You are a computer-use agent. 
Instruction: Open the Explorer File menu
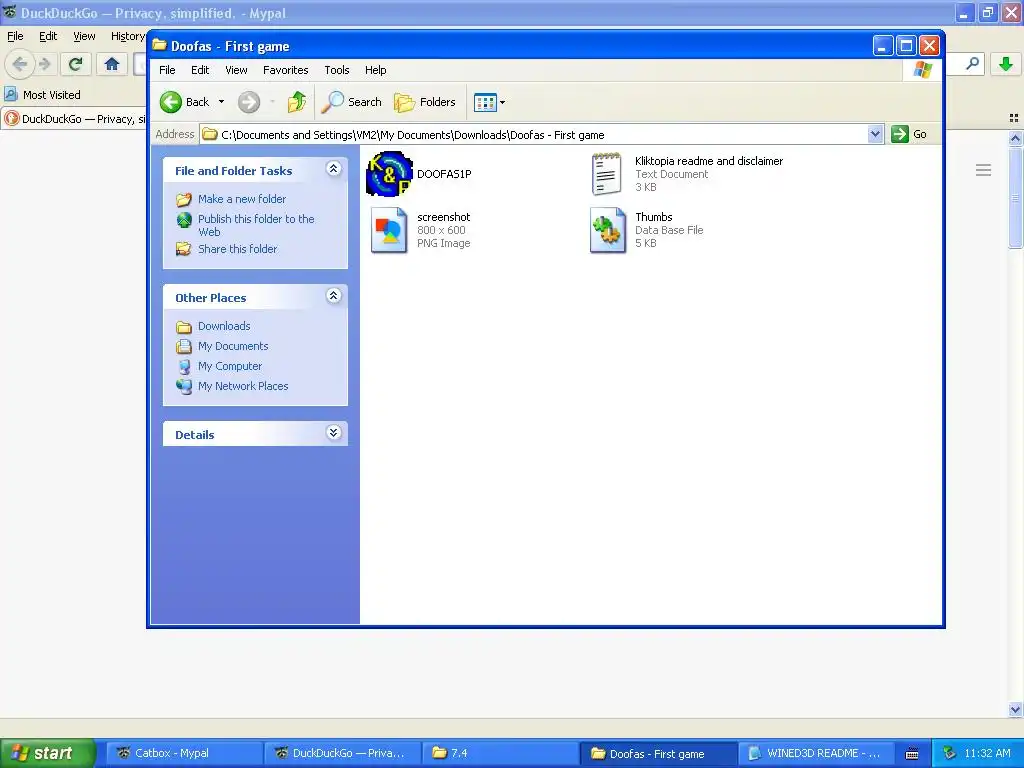pyautogui.click(x=167, y=70)
